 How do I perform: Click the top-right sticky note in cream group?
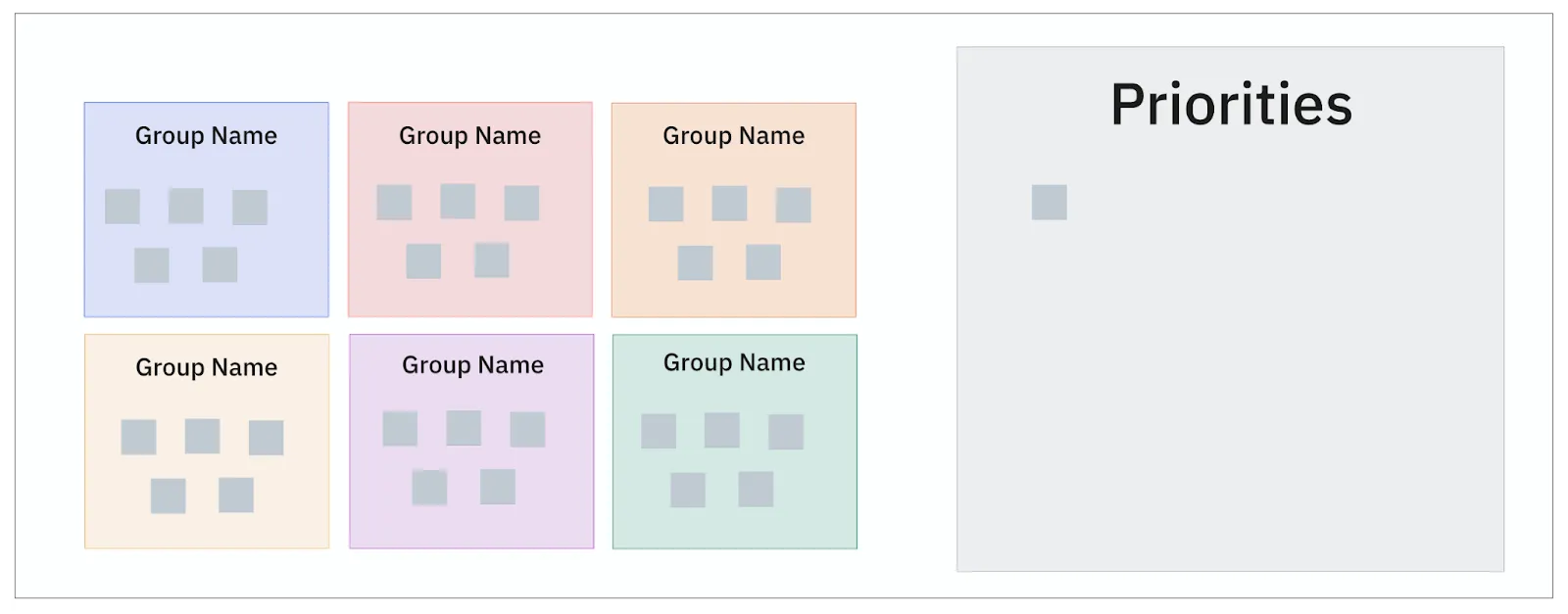[267, 438]
